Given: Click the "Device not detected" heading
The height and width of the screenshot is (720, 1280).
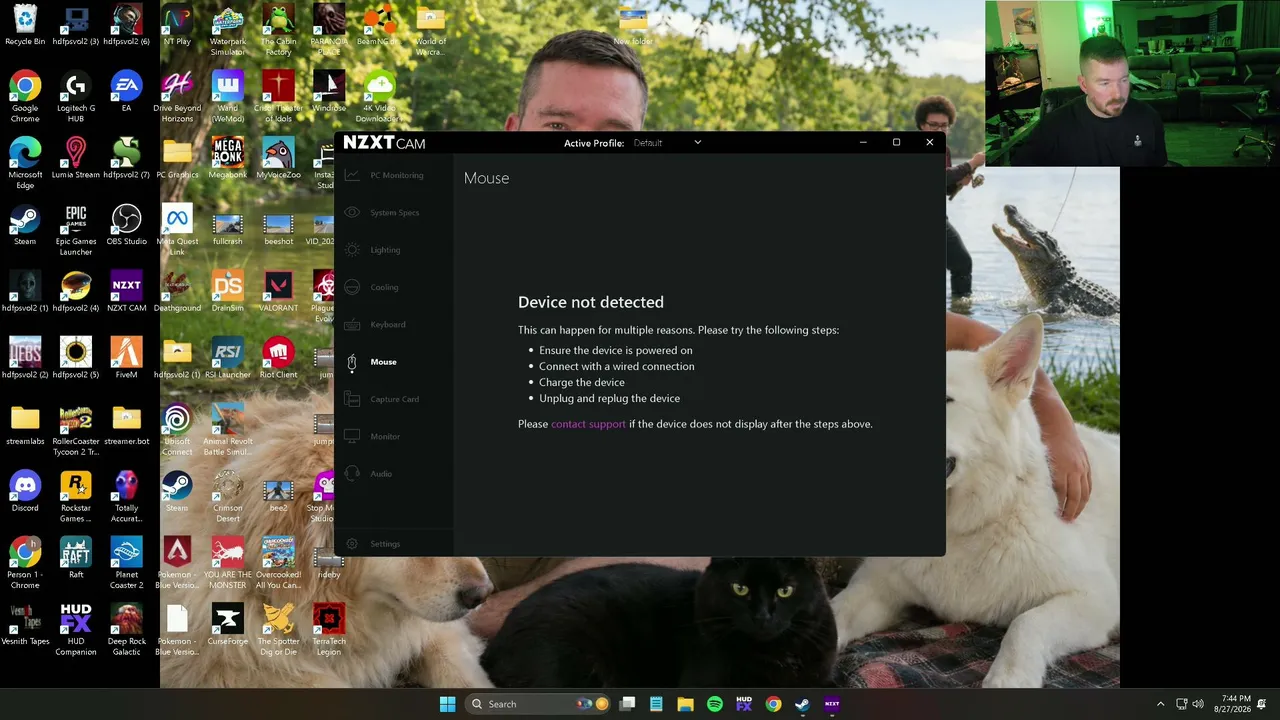Looking at the screenshot, I should click(591, 302).
